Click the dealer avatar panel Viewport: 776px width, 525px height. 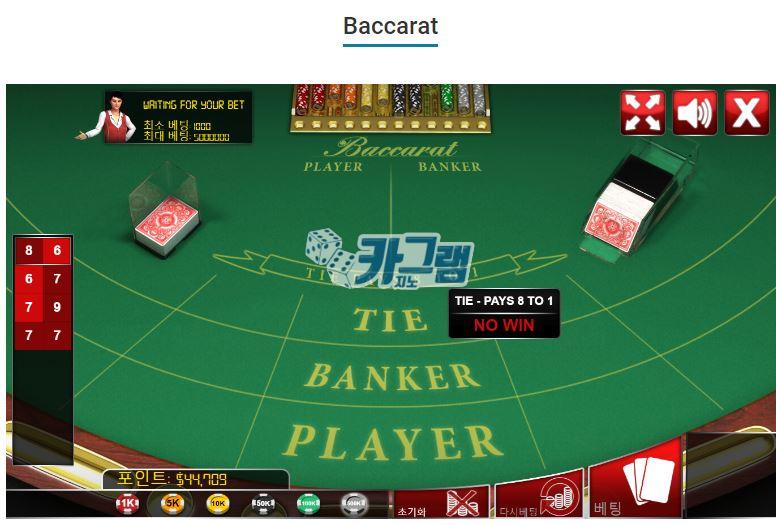point(165,117)
